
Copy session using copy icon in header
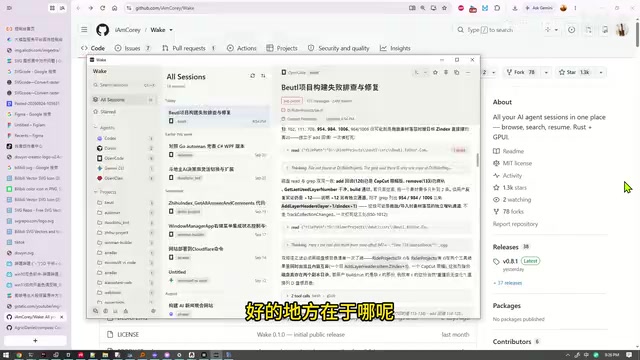tap(457, 72)
